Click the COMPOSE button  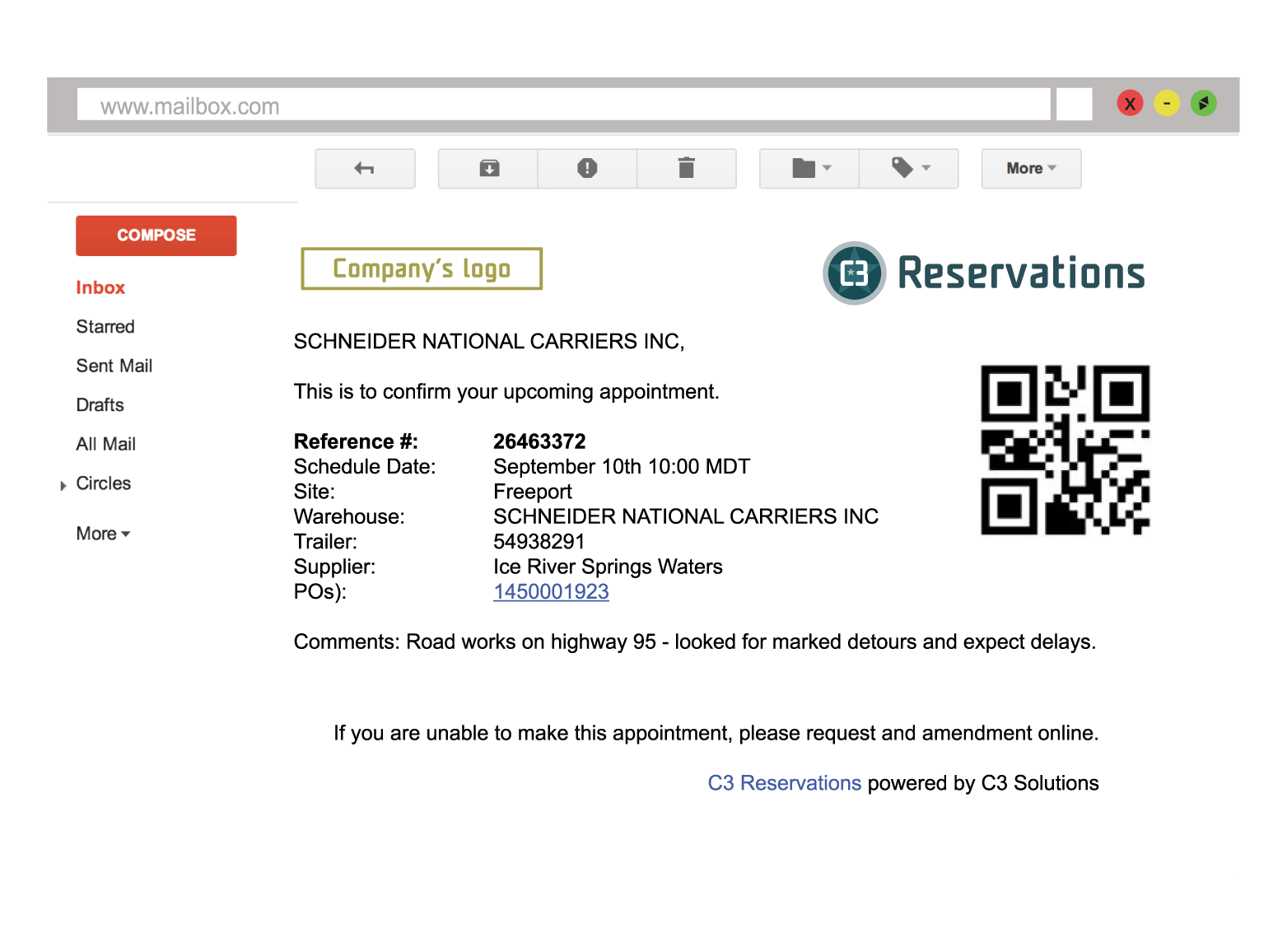pyautogui.click(x=156, y=236)
